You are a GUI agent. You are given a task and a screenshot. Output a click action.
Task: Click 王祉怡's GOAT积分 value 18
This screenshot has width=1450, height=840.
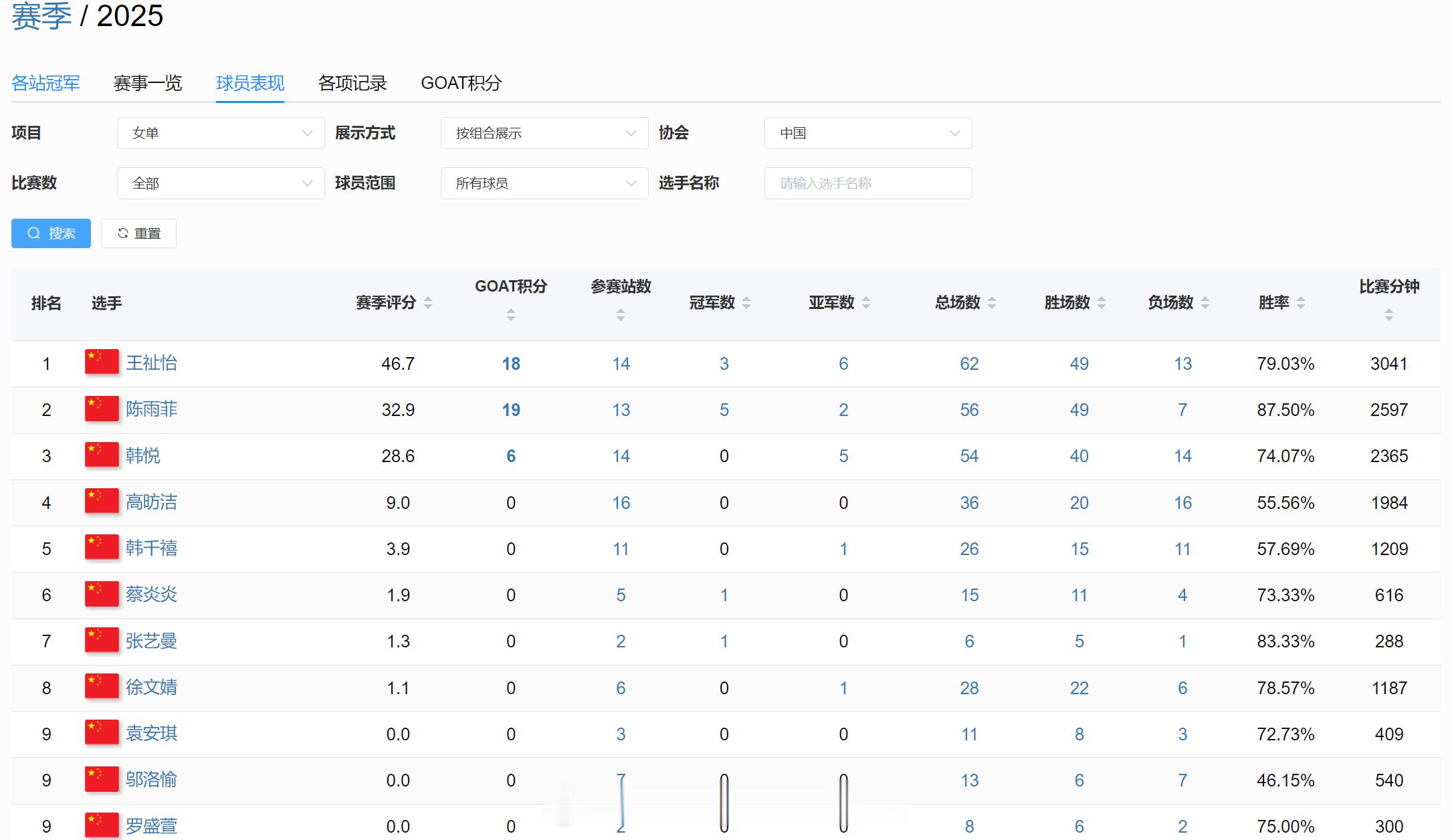pos(510,363)
